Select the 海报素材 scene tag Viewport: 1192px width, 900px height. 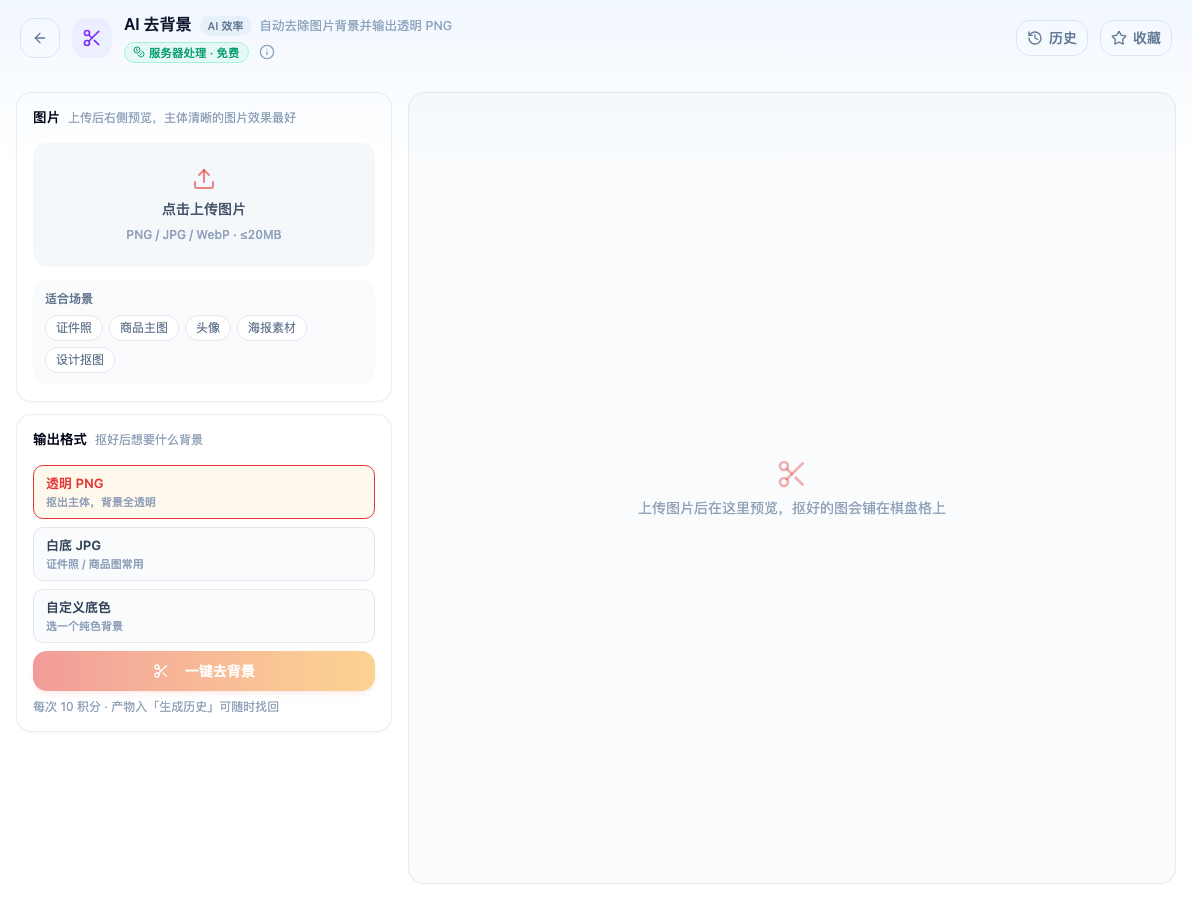(x=271, y=328)
